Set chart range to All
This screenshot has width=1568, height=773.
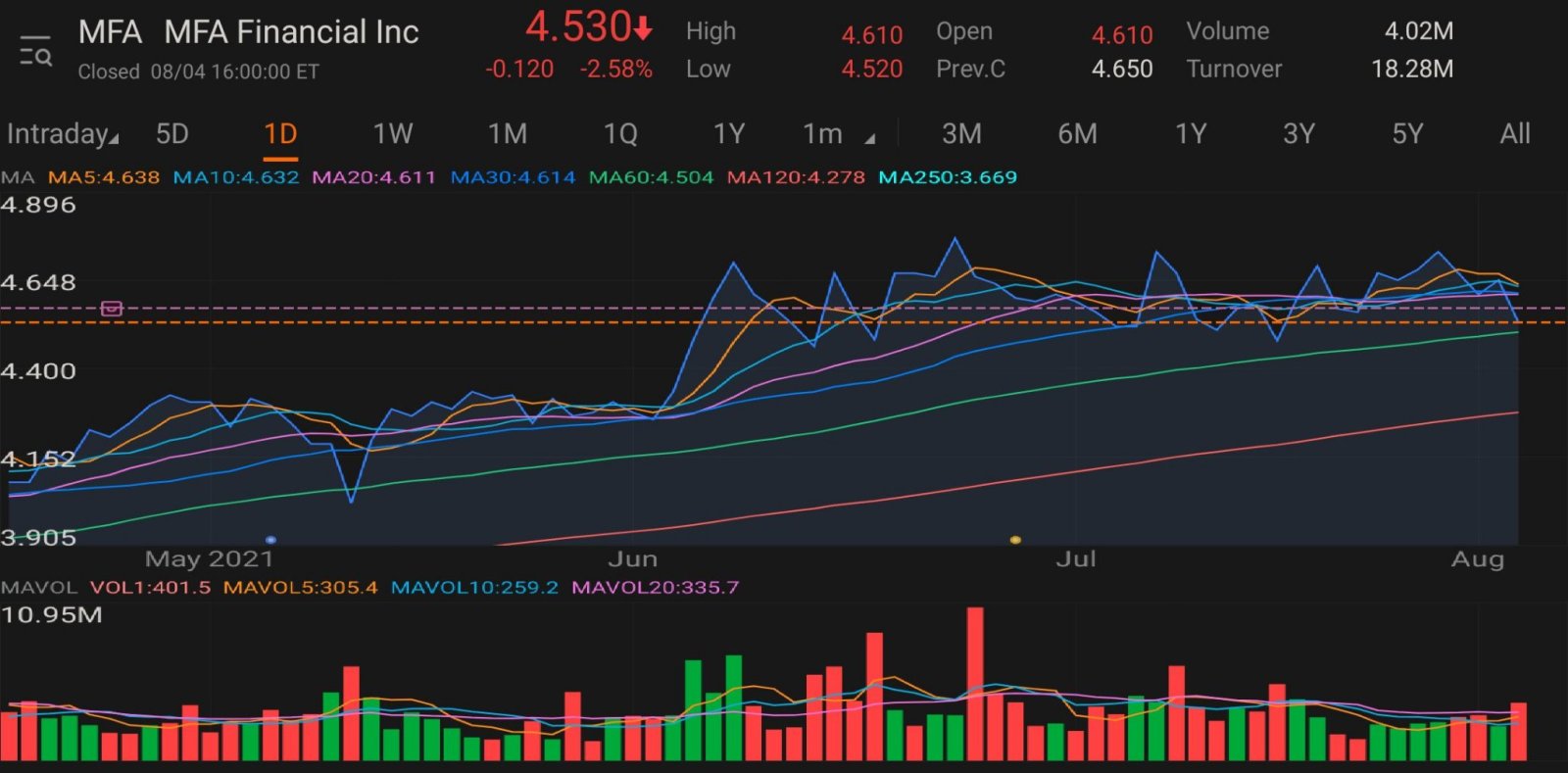1515,133
